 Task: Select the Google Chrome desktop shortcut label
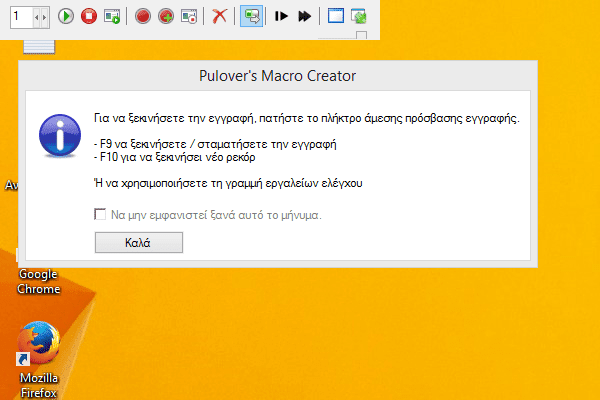(x=38, y=281)
